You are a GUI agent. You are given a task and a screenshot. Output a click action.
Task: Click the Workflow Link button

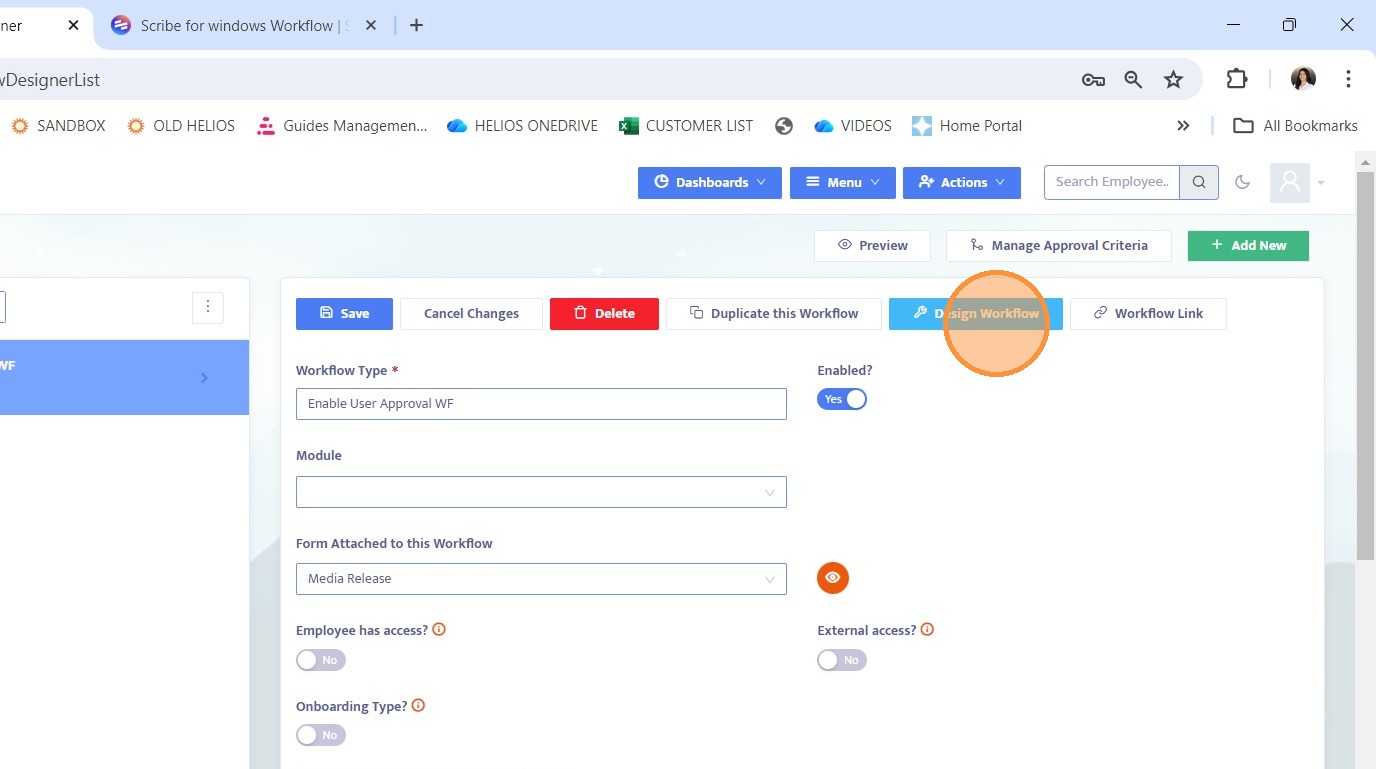coord(1148,313)
